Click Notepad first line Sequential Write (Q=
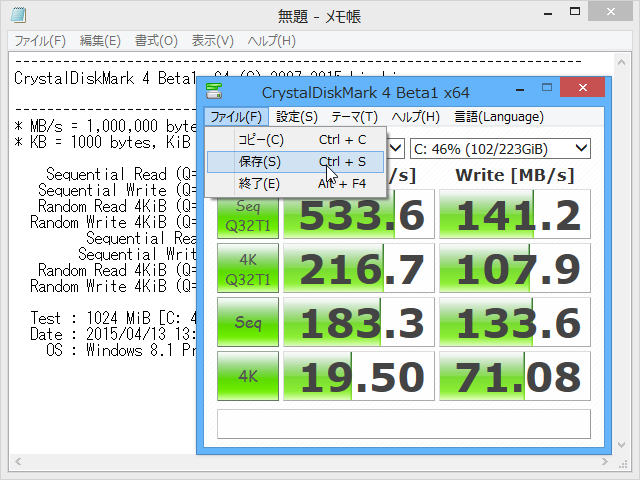The image size is (640, 480). (117, 190)
